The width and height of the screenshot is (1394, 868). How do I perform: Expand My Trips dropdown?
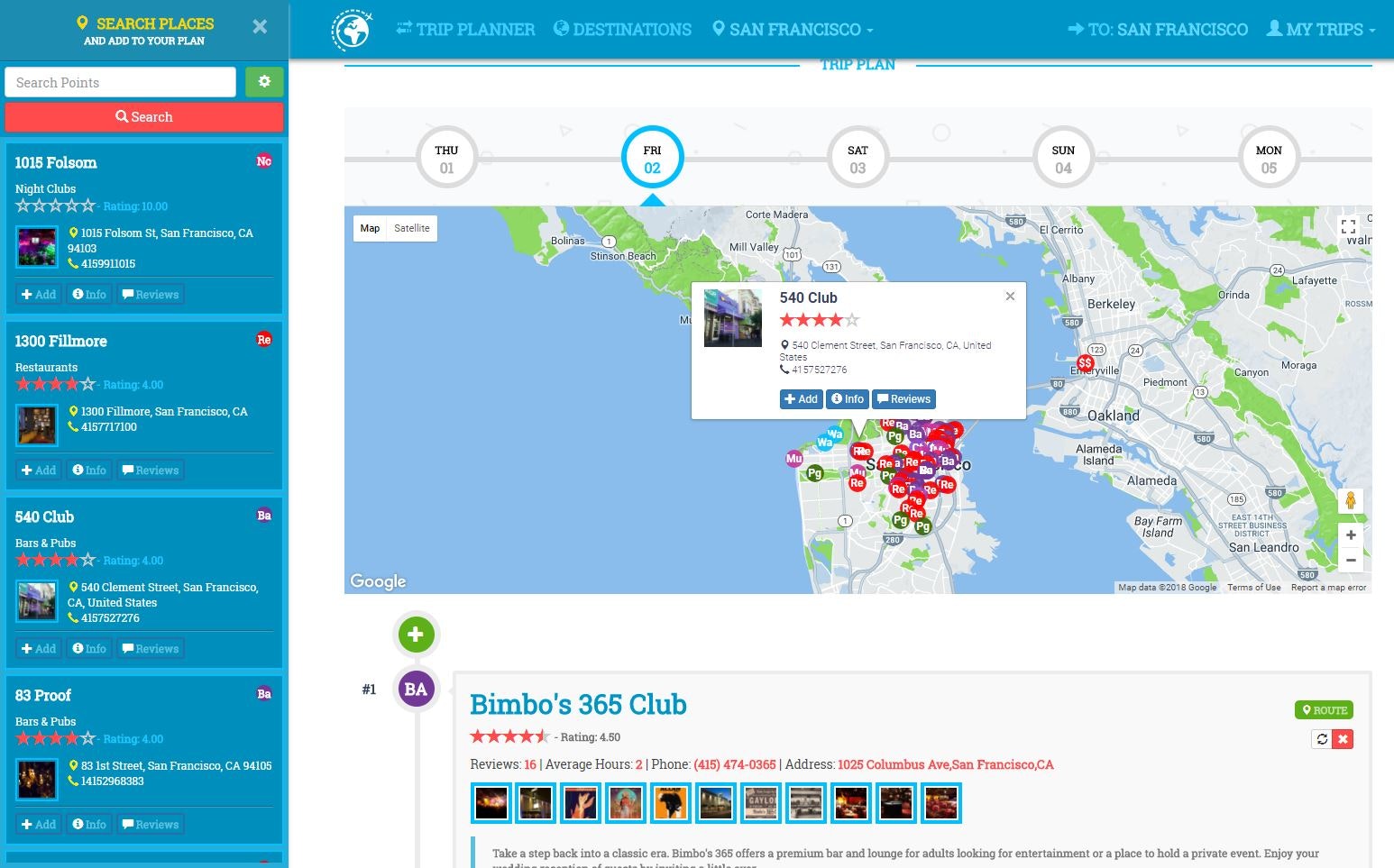coord(1321,30)
